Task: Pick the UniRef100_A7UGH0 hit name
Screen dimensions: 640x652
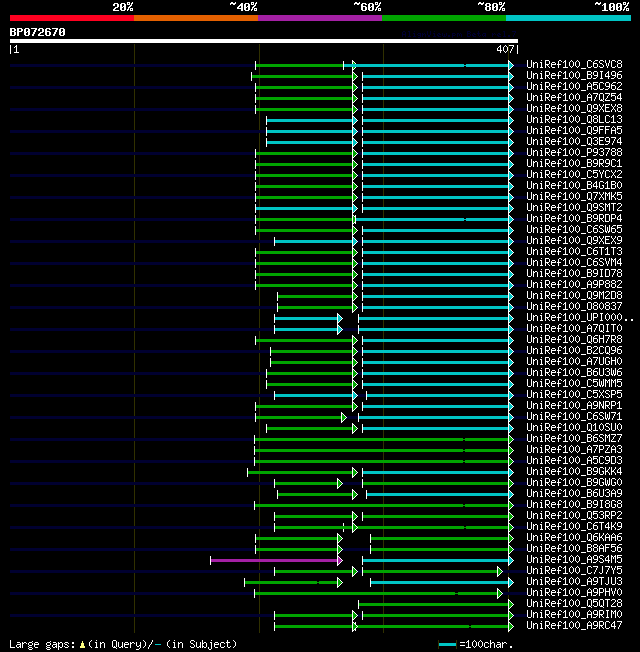Action: click(574, 361)
